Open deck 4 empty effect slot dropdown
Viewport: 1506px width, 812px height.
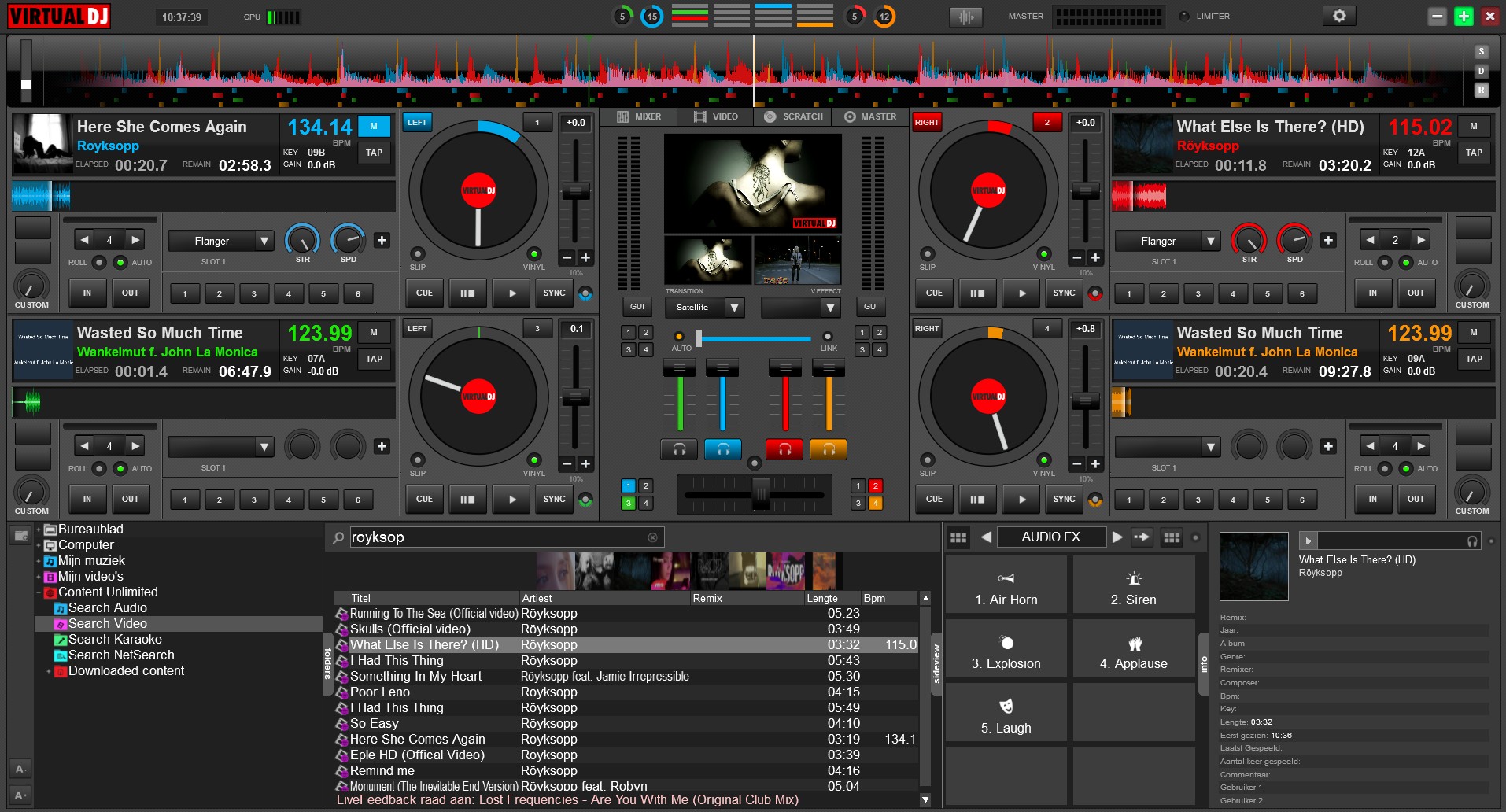click(x=1210, y=447)
